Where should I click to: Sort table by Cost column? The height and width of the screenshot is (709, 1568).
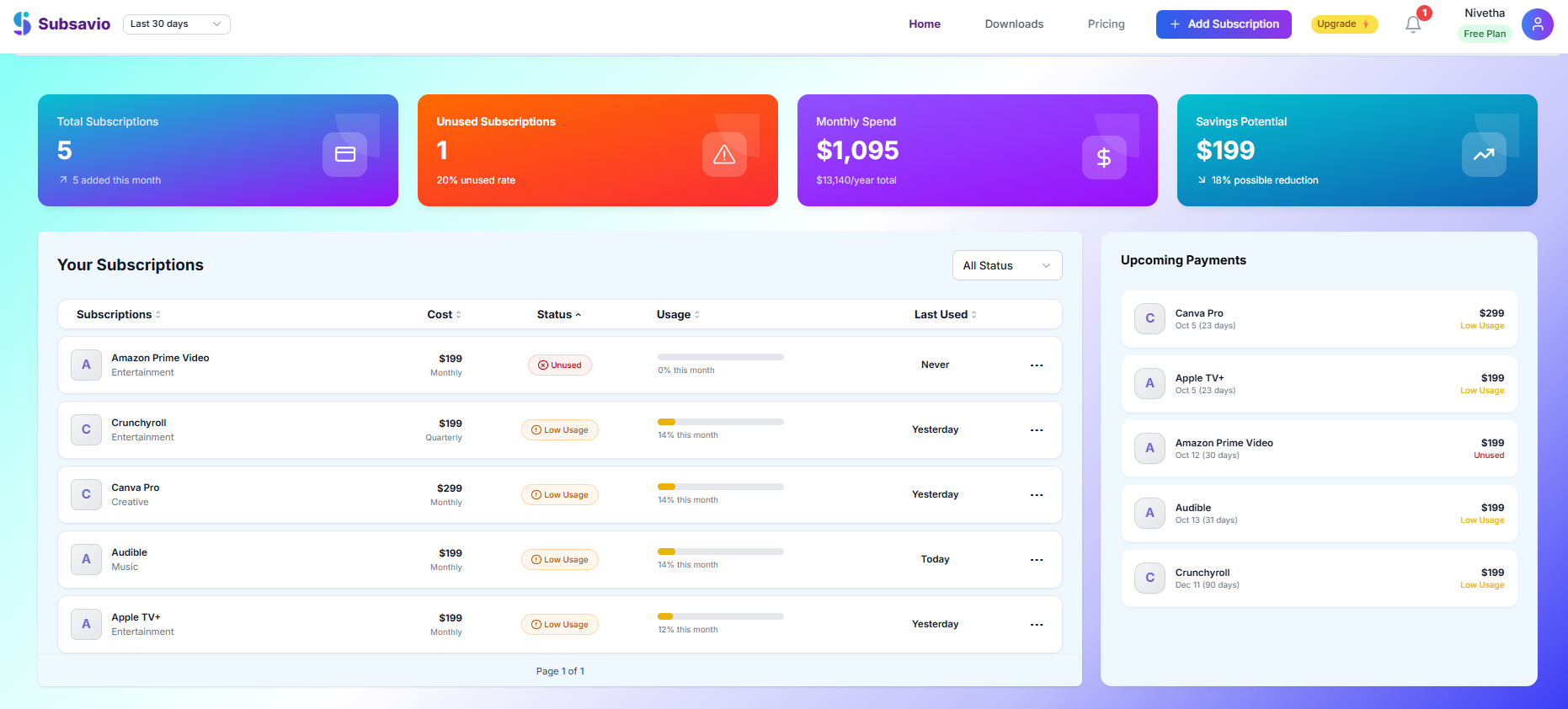point(444,314)
